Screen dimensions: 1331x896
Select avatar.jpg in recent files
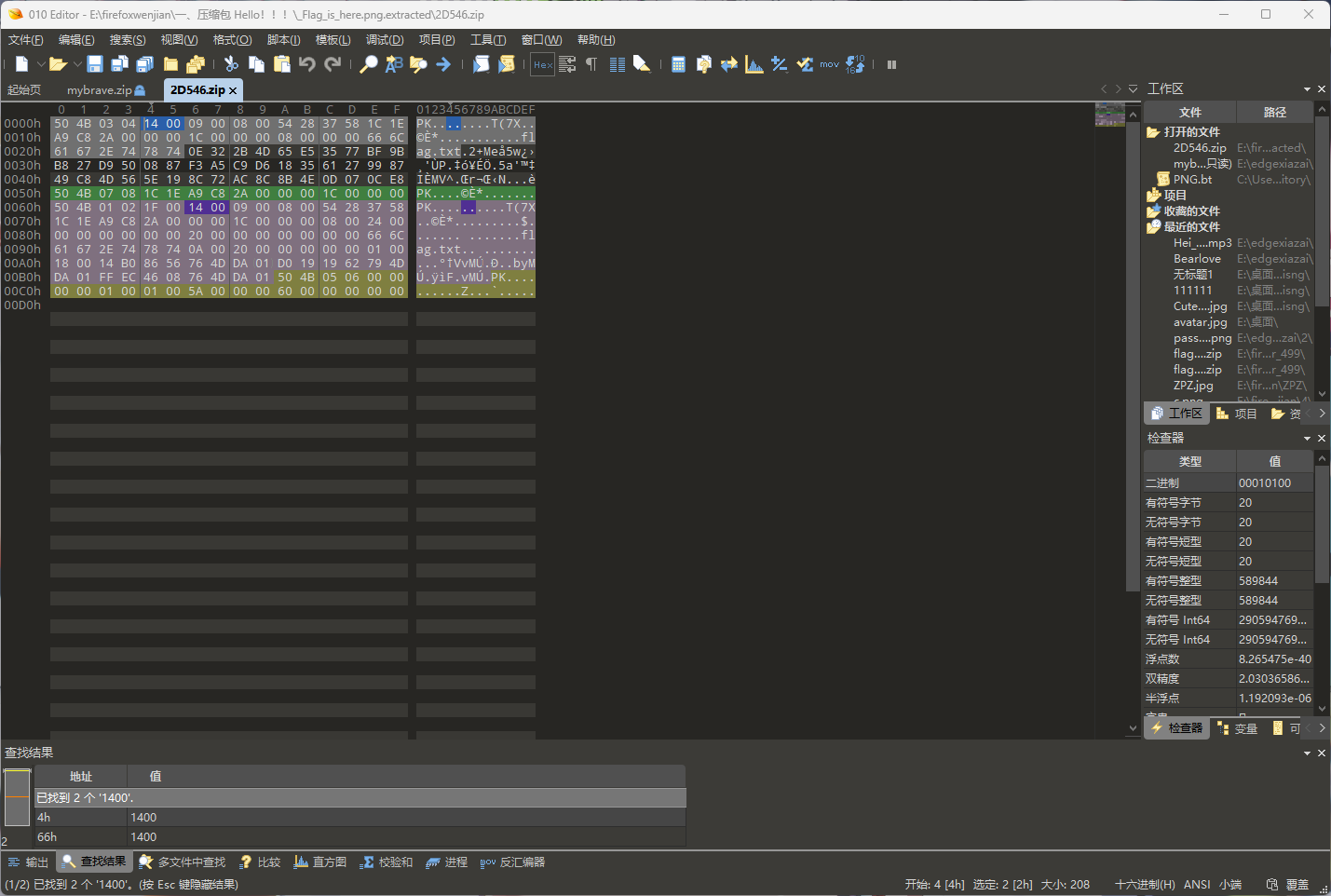[x=1200, y=322]
